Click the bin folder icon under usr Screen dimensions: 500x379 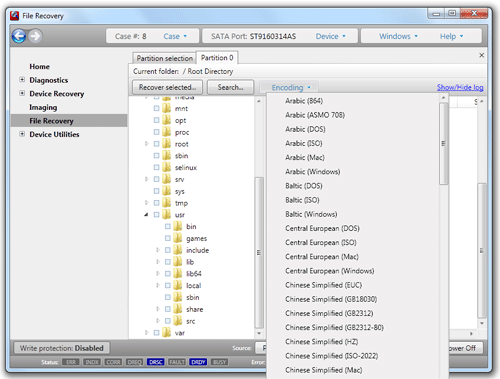[178, 226]
